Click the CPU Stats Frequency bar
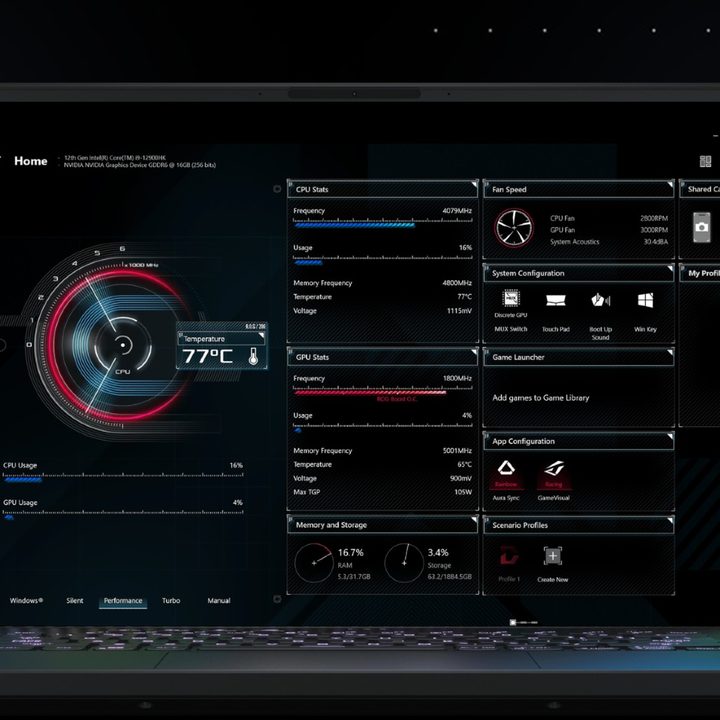The image size is (720, 720). coord(382,224)
